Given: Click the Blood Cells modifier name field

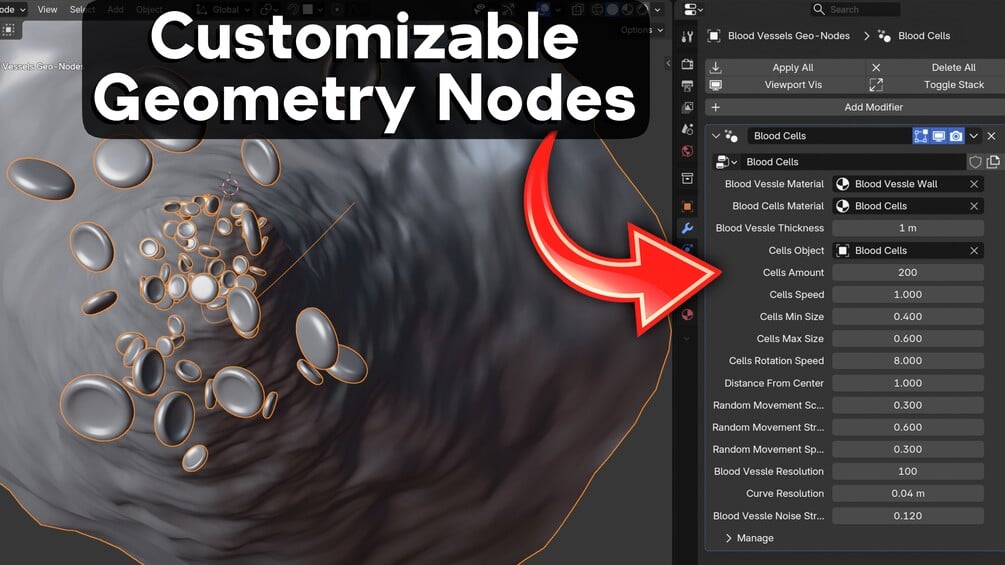Looking at the screenshot, I should tap(829, 136).
